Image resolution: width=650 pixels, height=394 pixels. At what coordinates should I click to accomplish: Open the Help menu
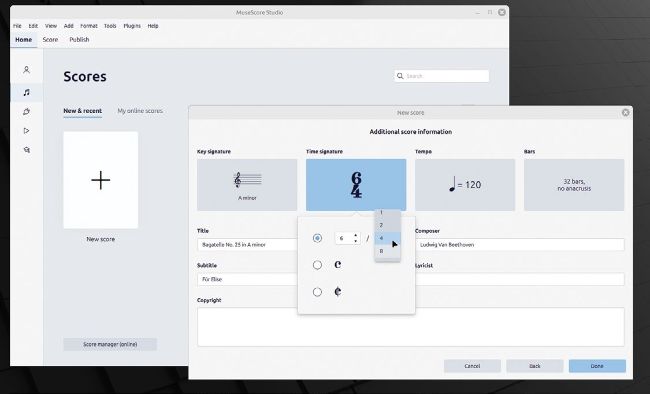tap(153, 26)
